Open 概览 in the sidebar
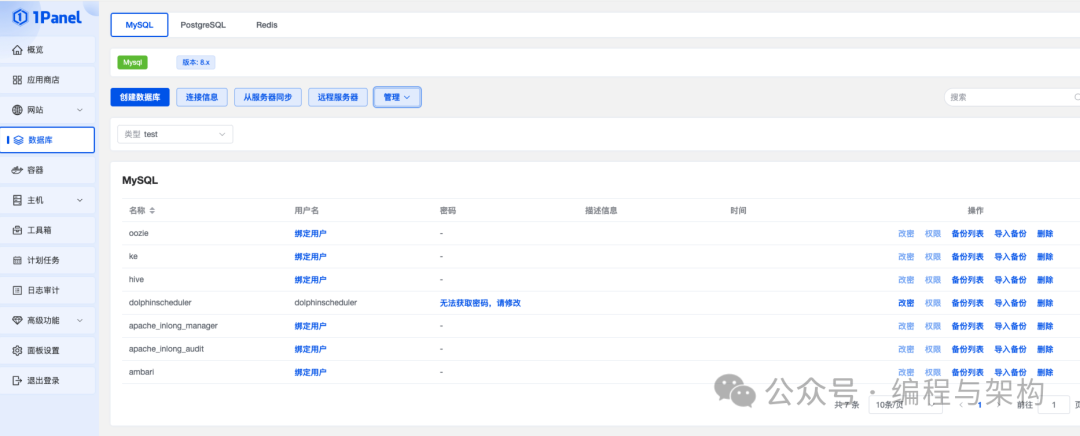Image resolution: width=1080 pixels, height=436 pixels. click(48, 50)
